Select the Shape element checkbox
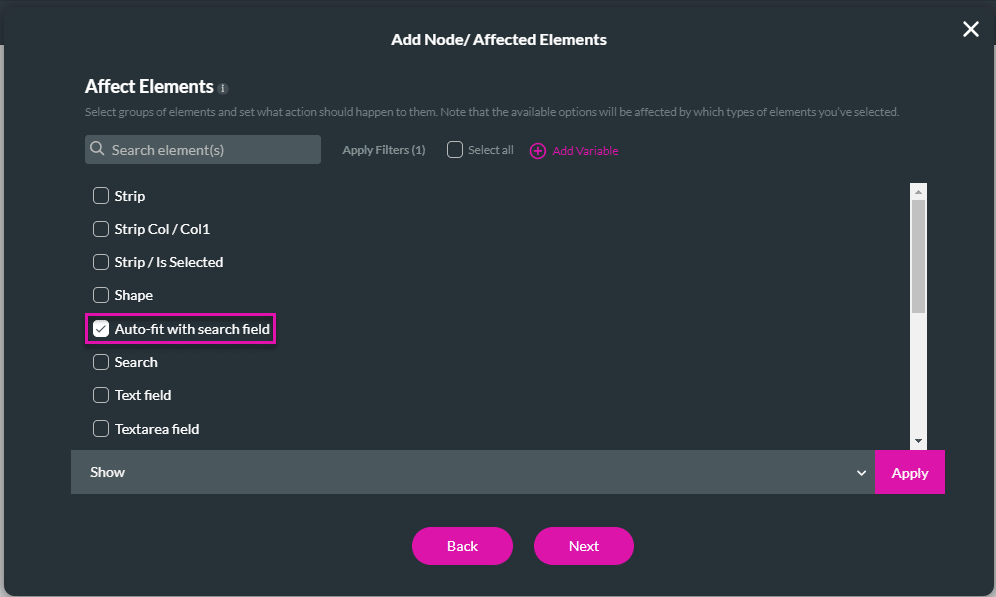The image size is (996, 597). [x=101, y=295]
